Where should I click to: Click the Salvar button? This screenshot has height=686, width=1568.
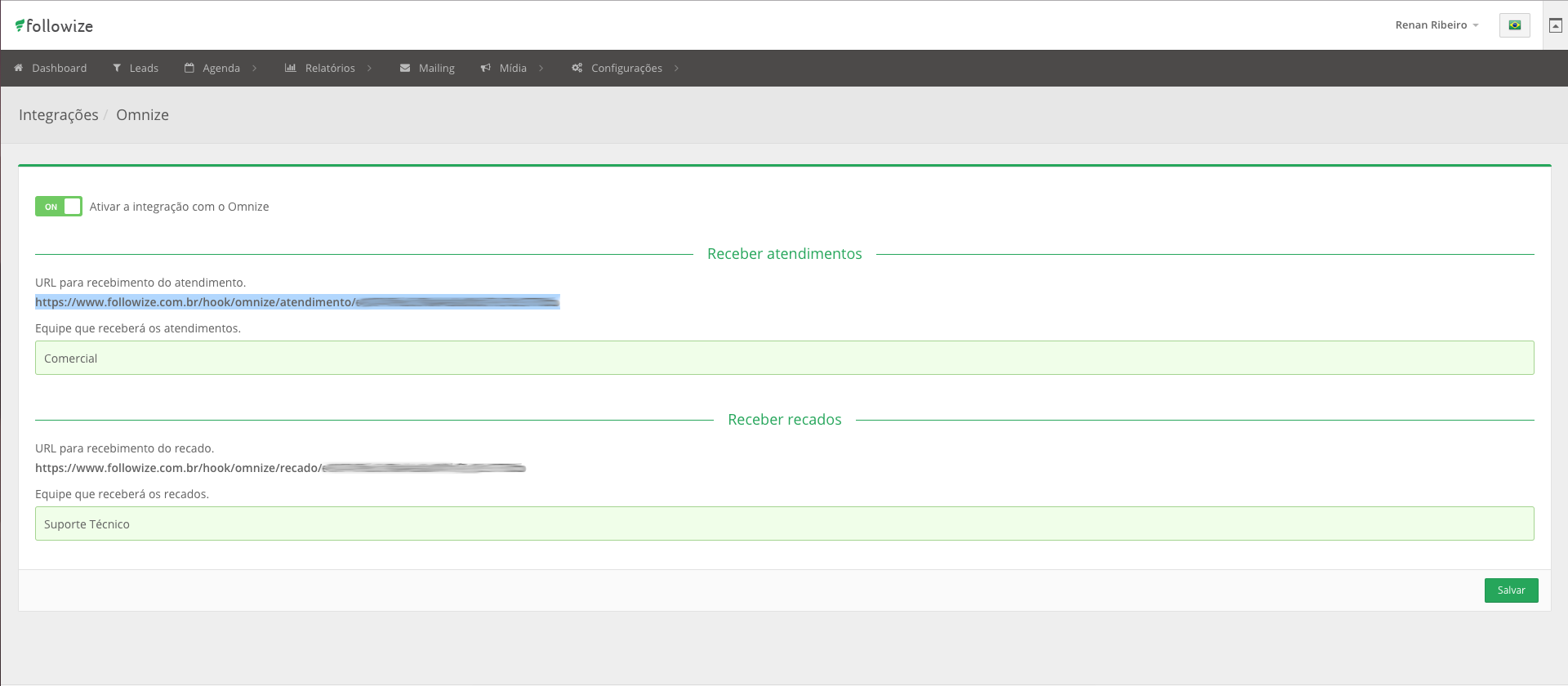tap(1511, 590)
